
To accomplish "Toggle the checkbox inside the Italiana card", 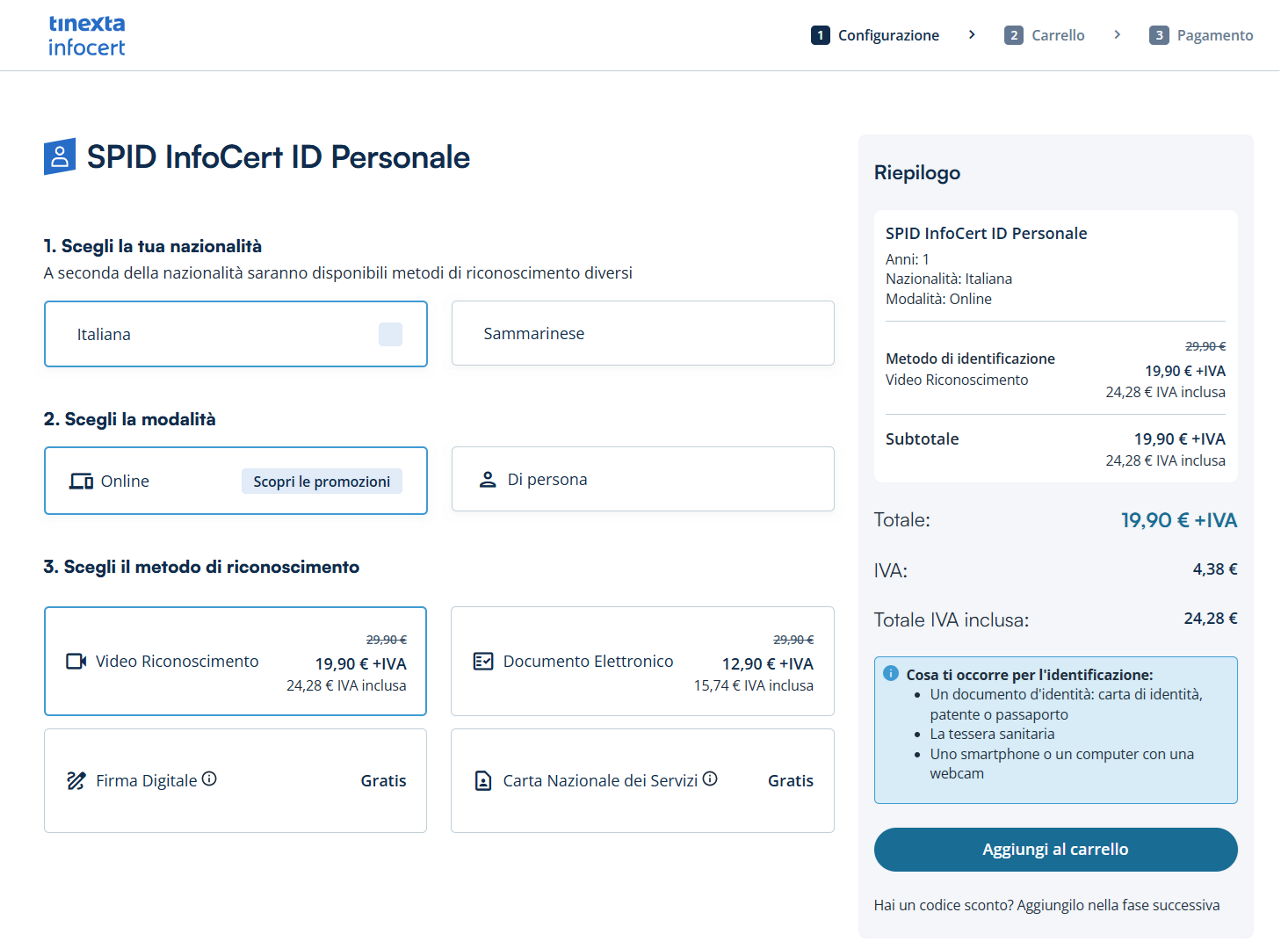I will click(390, 334).
